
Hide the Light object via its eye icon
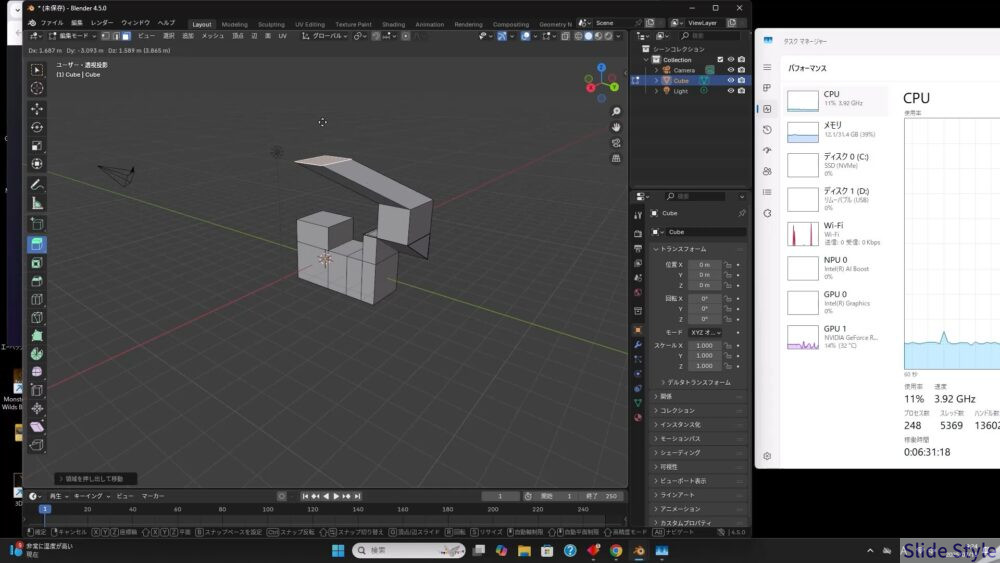(x=731, y=91)
